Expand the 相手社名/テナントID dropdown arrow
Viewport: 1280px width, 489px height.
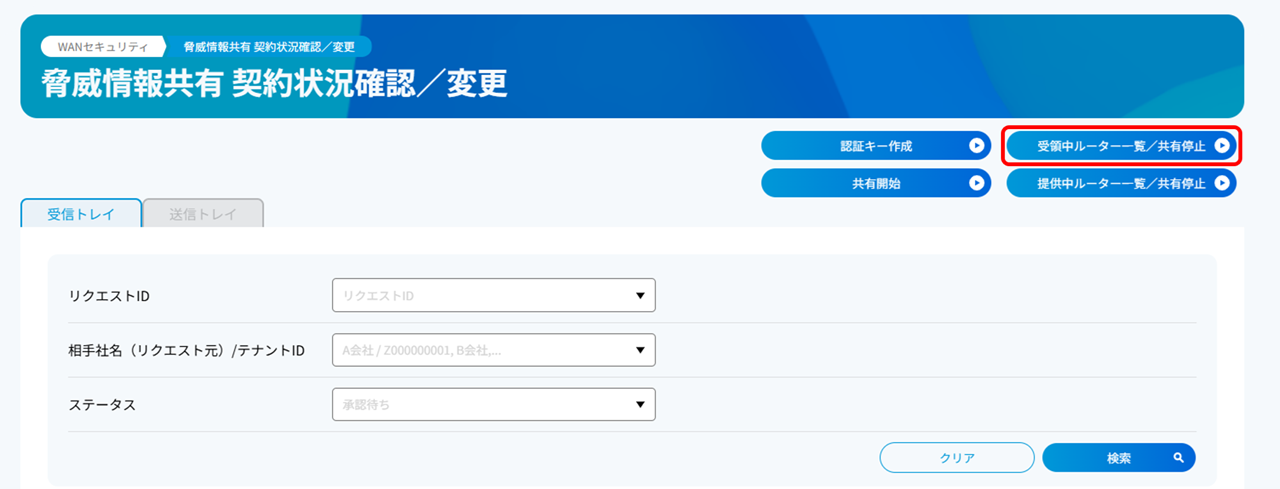pos(640,350)
